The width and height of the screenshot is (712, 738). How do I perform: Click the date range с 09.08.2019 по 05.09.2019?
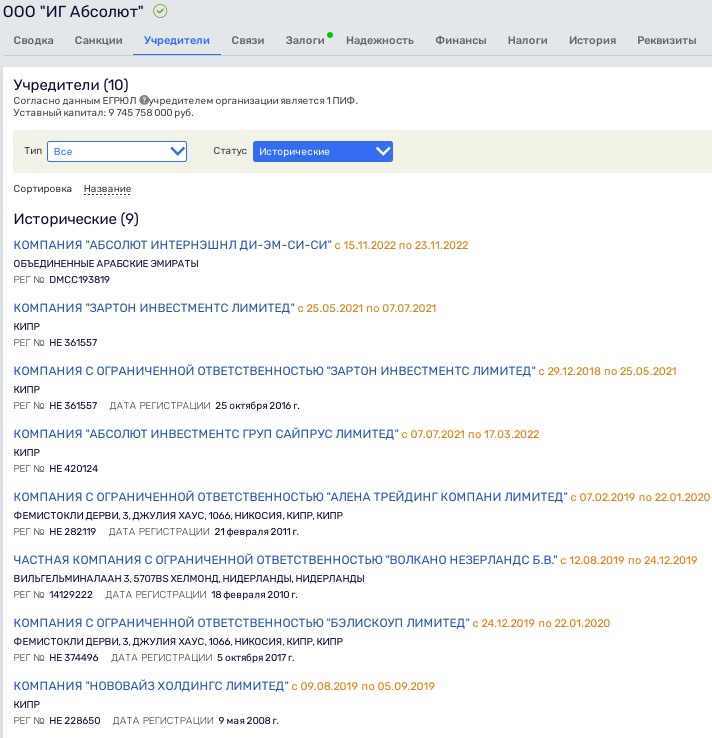point(363,687)
